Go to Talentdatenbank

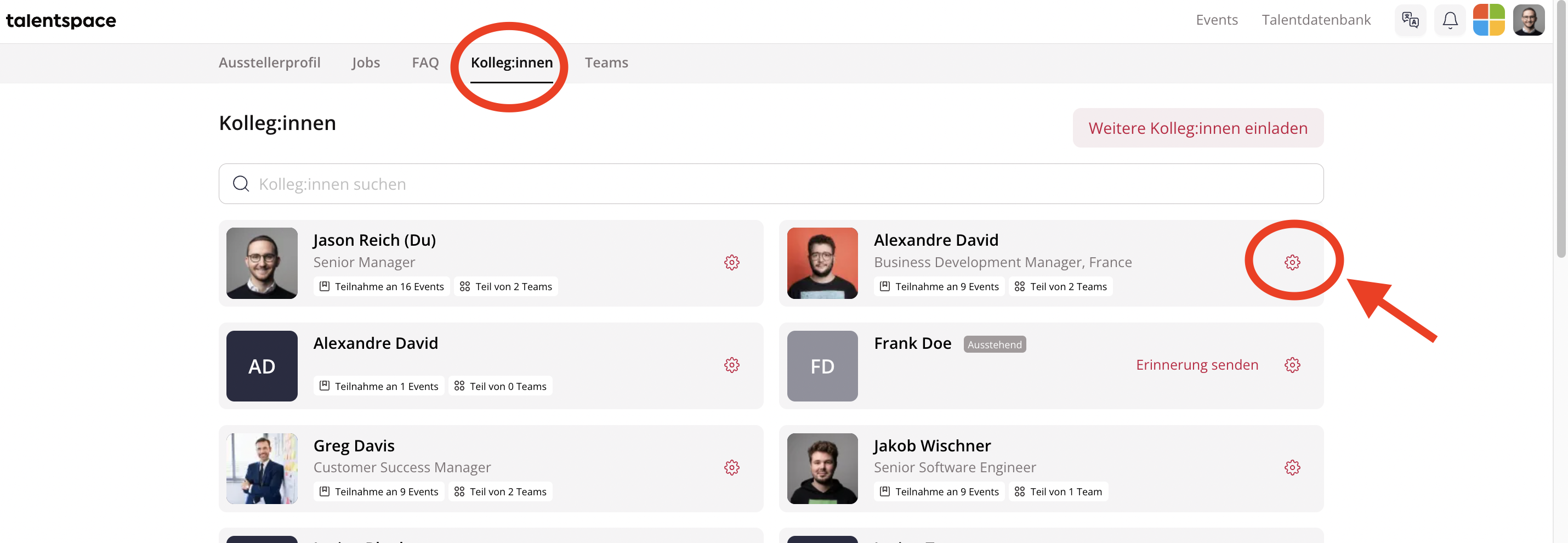tap(1316, 20)
